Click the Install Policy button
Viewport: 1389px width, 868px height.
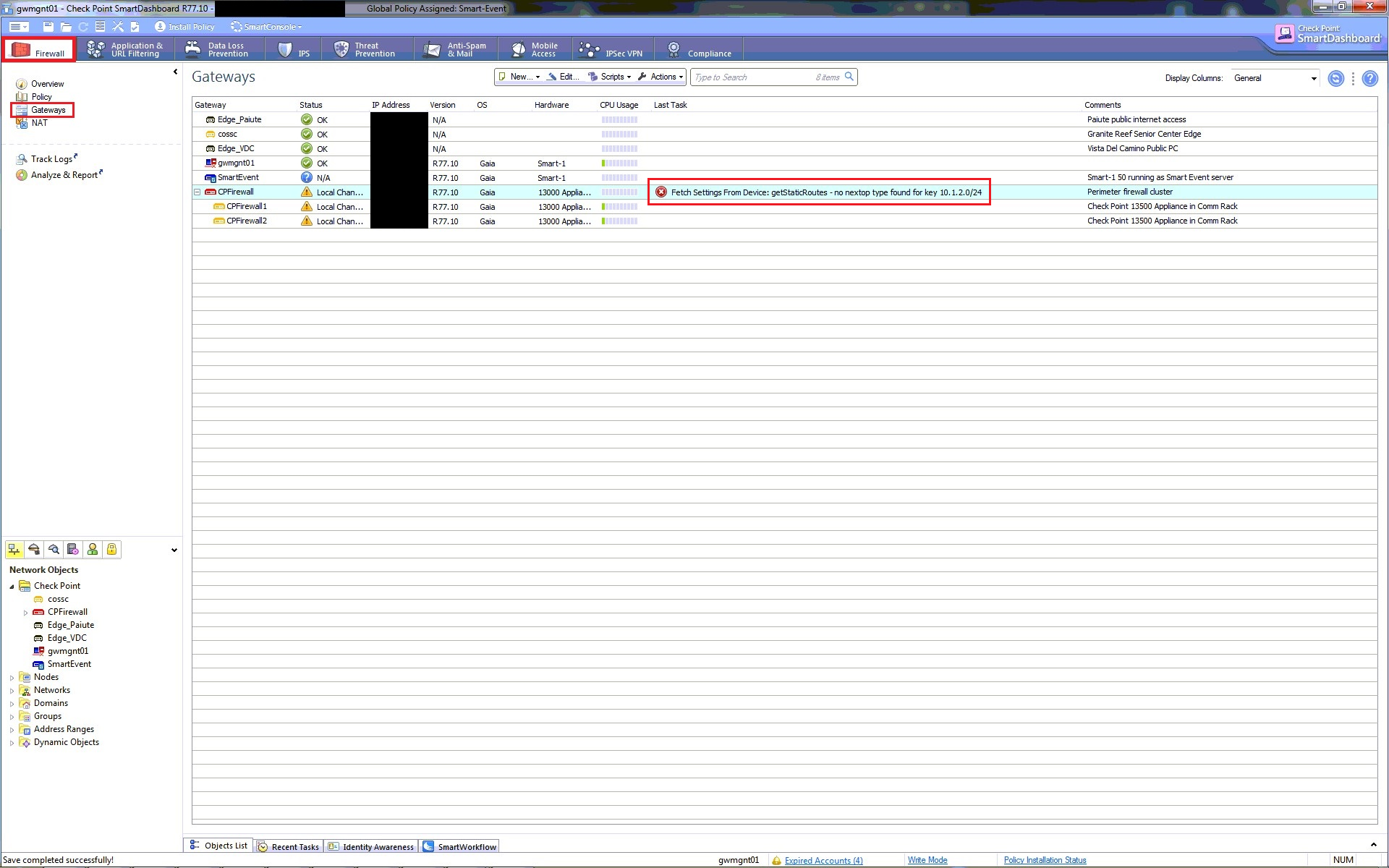pos(185,27)
